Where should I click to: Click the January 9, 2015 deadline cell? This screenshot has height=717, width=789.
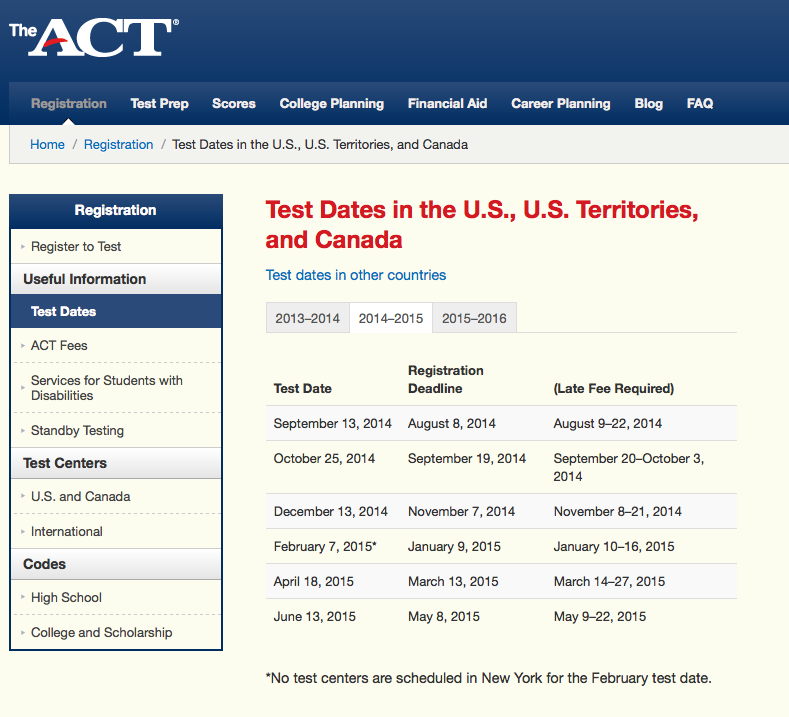(x=454, y=546)
